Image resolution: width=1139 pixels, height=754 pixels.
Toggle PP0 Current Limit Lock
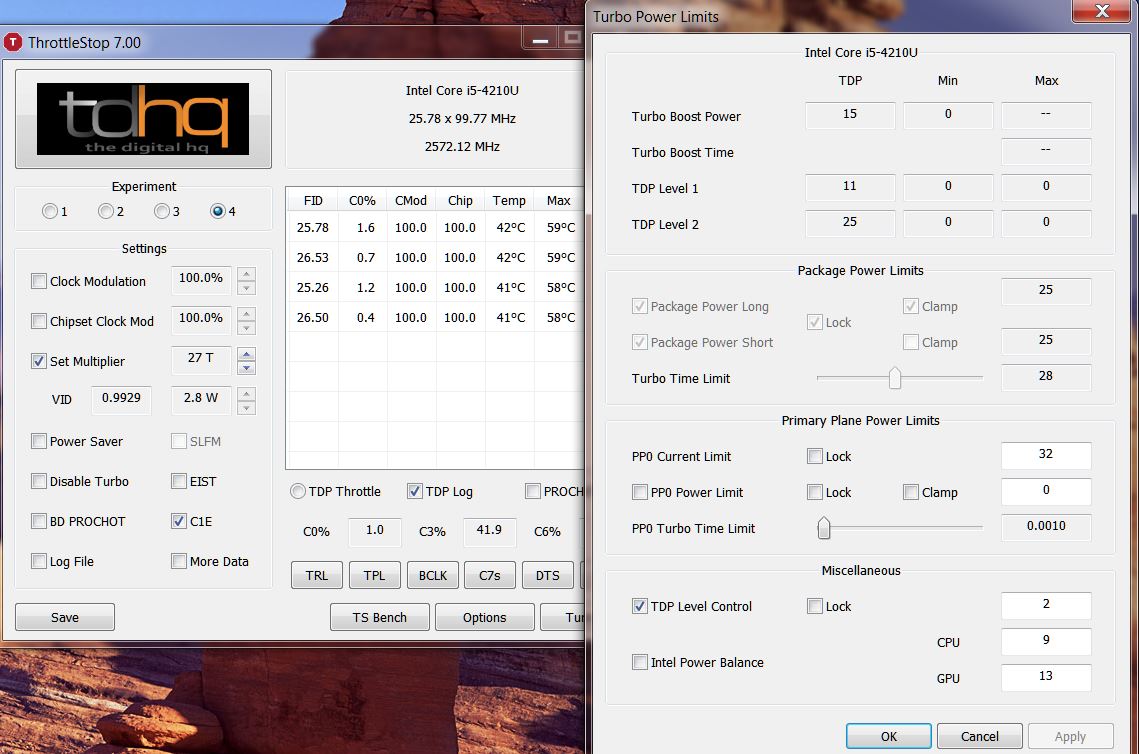[x=815, y=456]
